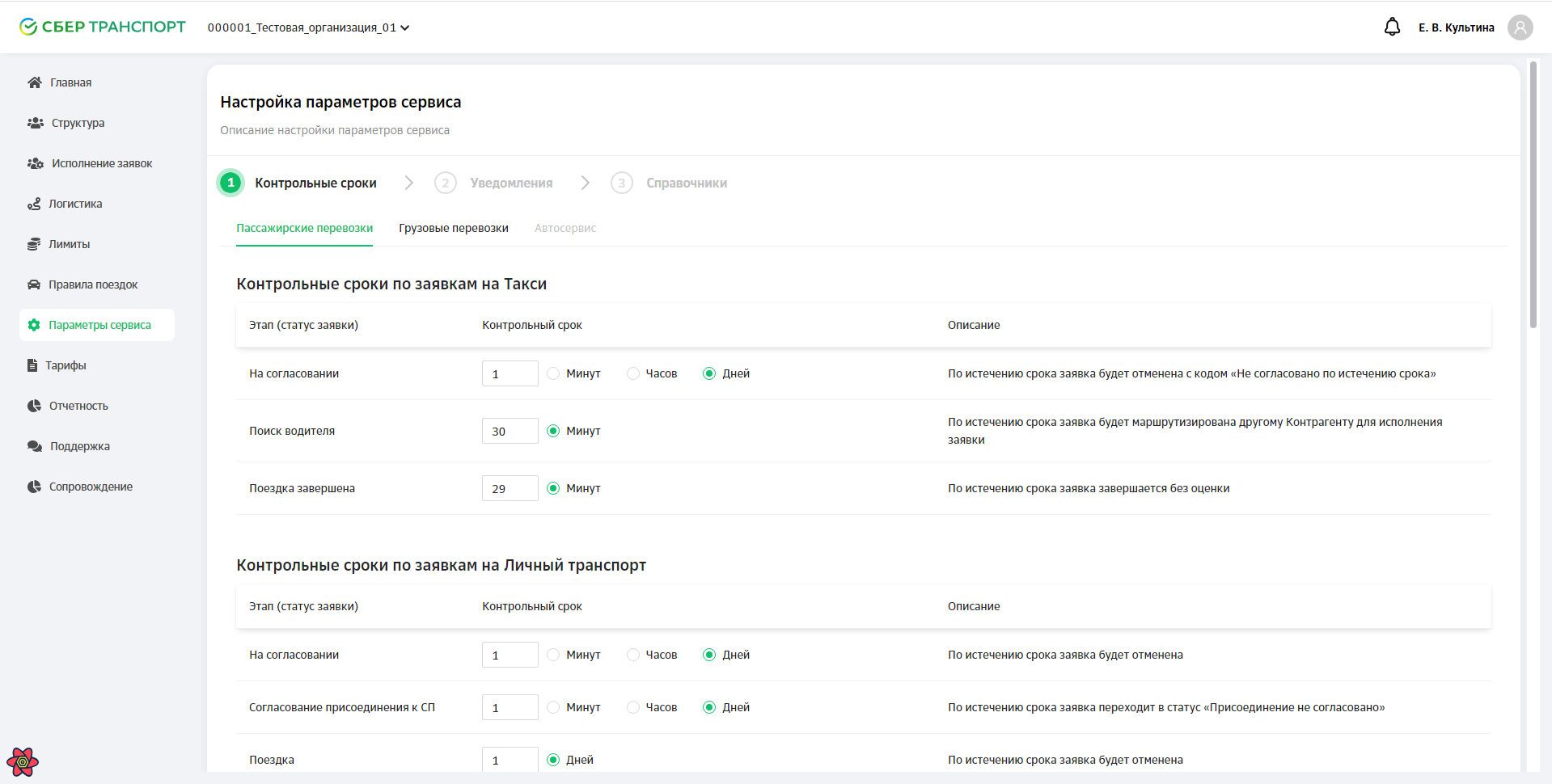Image resolution: width=1552 pixels, height=784 pixels.
Task: Click the Тарифы document icon
Action: pyautogui.click(x=32, y=365)
